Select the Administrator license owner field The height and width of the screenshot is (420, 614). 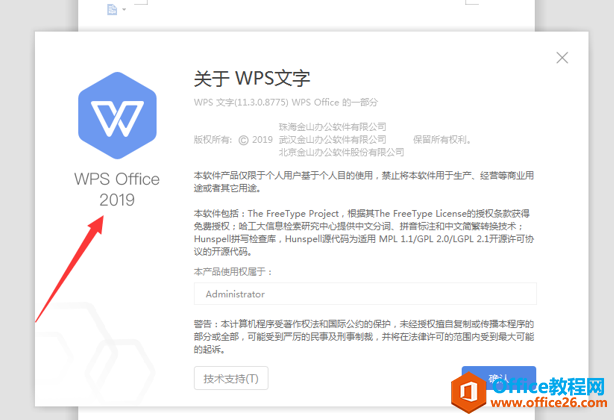365,294
